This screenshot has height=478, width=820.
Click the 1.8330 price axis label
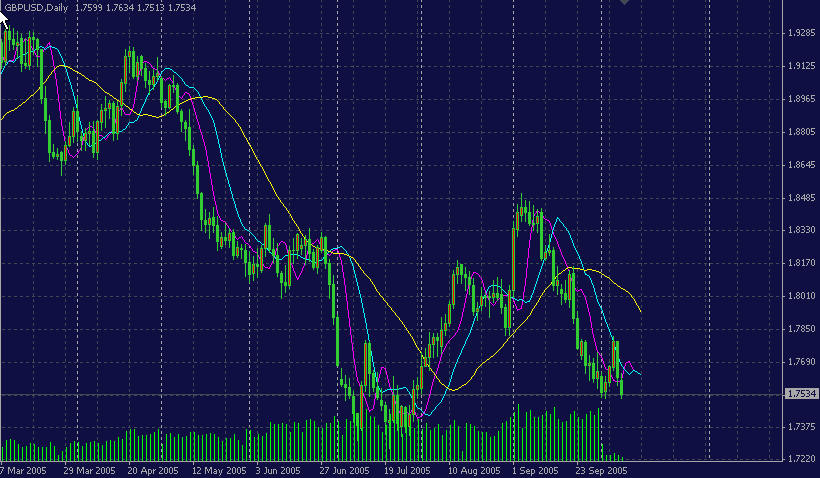(802, 230)
